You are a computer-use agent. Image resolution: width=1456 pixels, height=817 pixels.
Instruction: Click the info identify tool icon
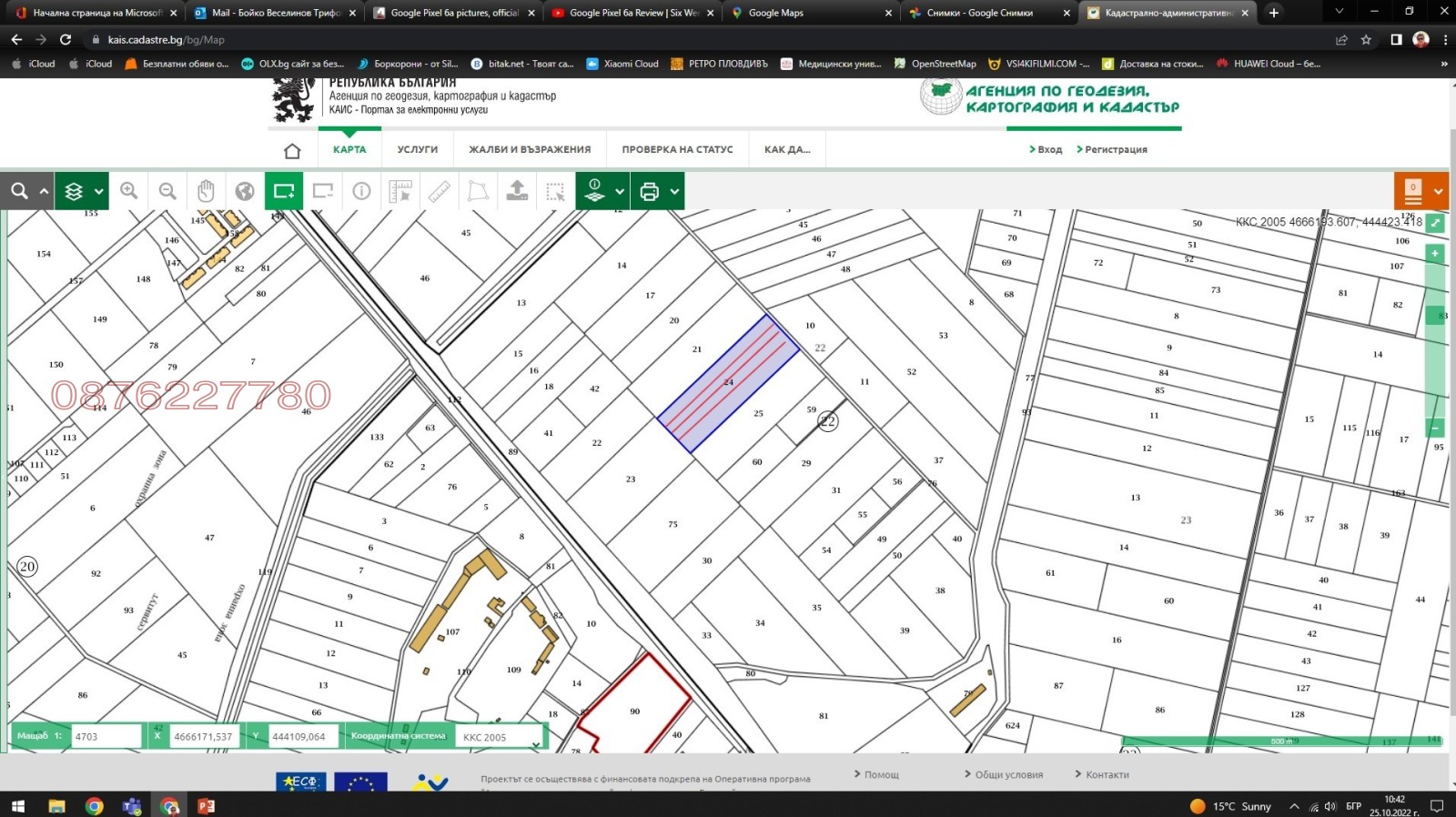(x=361, y=191)
